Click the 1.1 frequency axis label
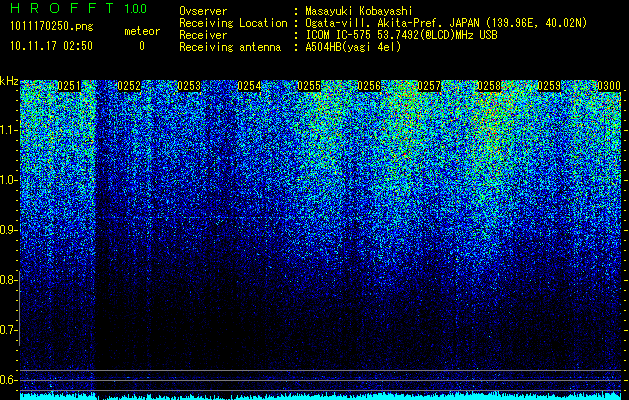Screen dimensions: 629x400 (x=8, y=130)
